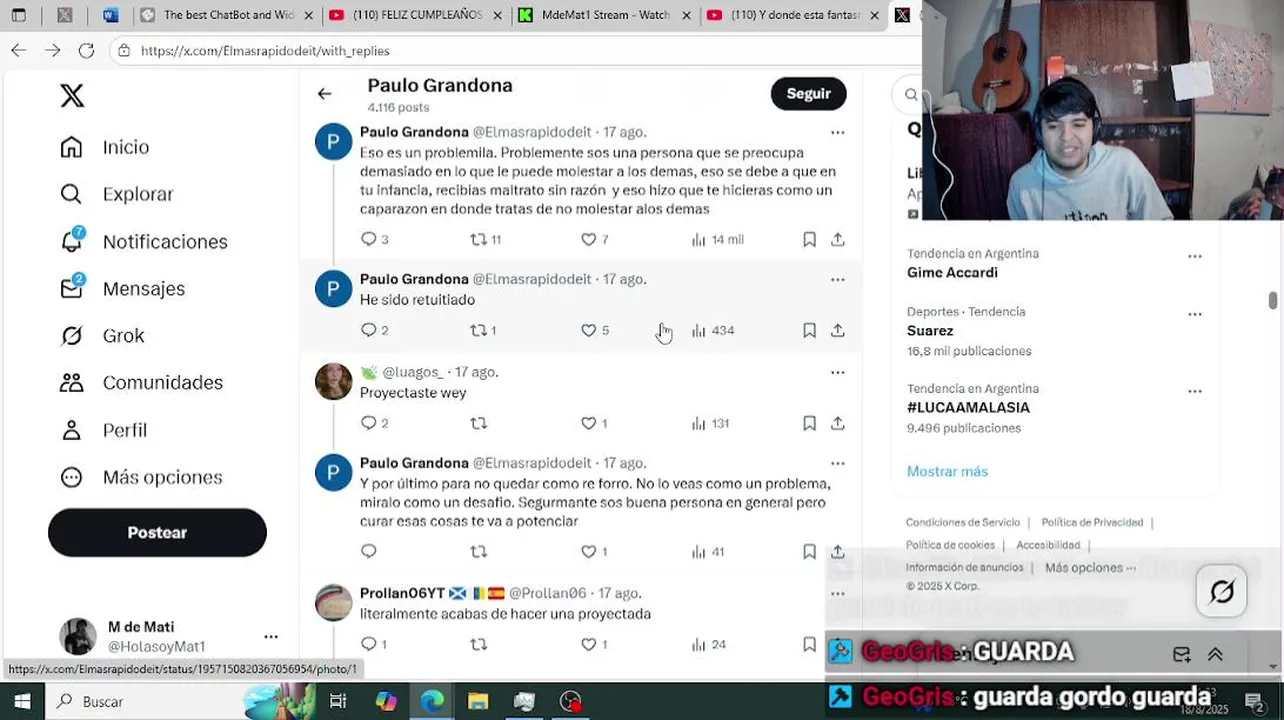Open Grok in sidebar
This screenshot has height=720, width=1284.
102,335
